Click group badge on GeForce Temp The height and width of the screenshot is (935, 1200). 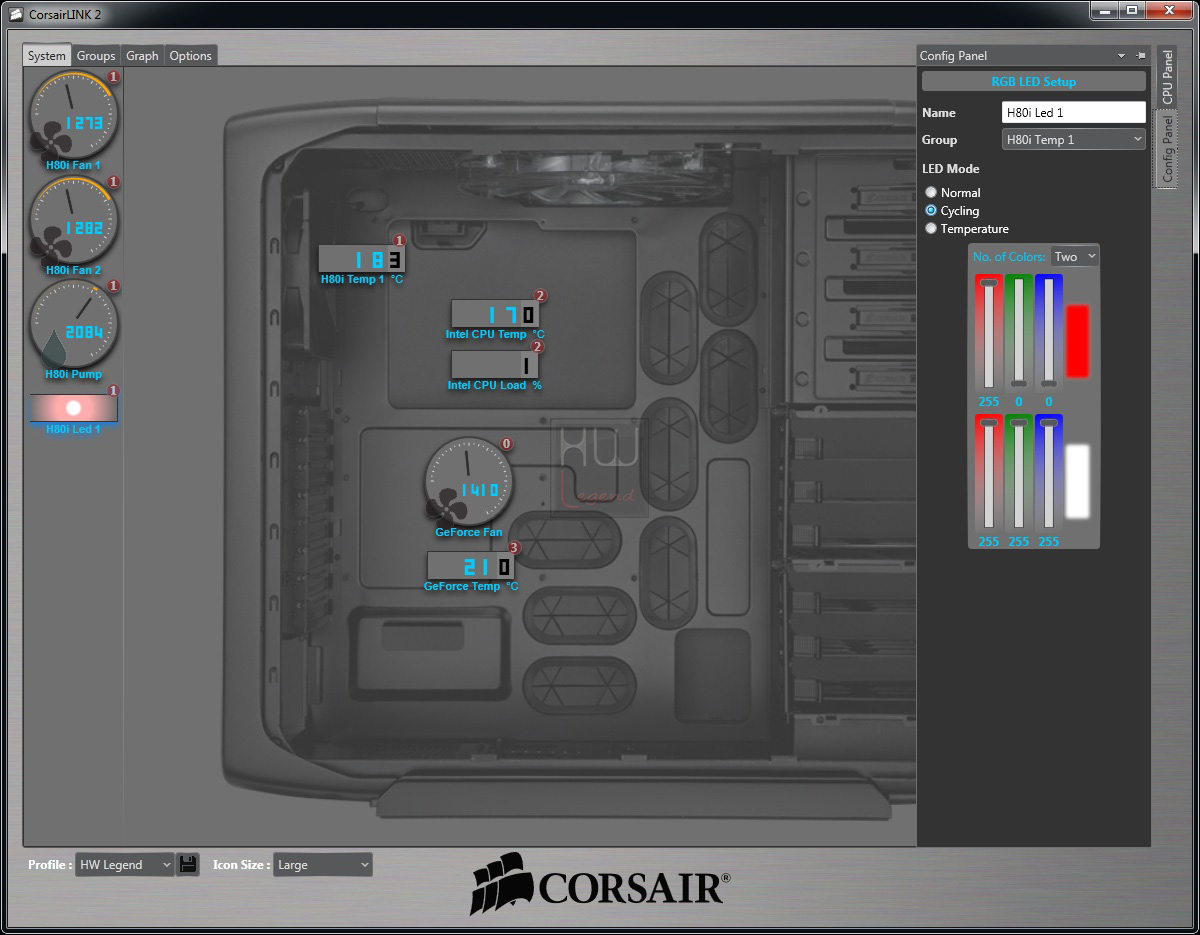click(x=514, y=548)
